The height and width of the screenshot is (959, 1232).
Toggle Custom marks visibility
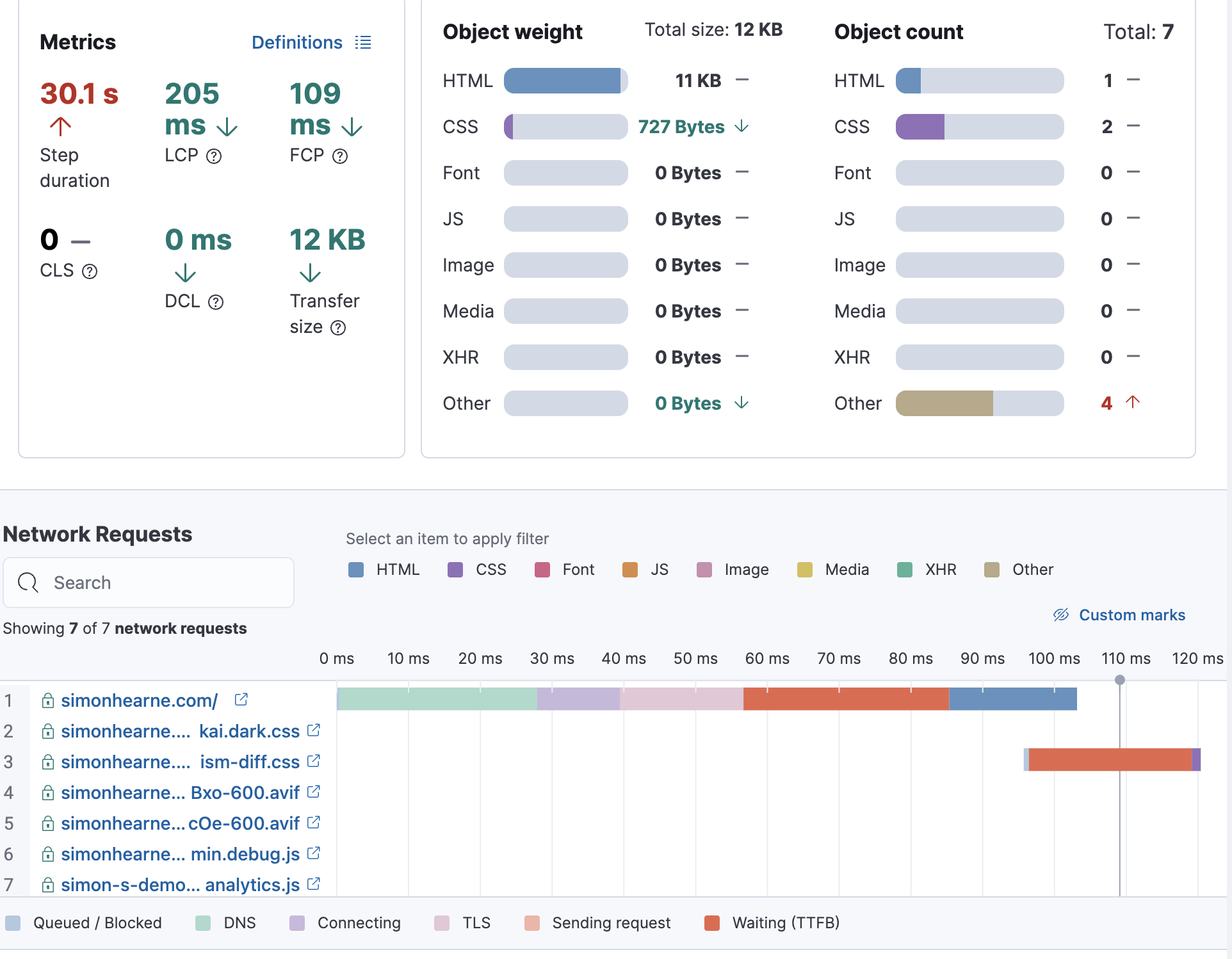1119,615
